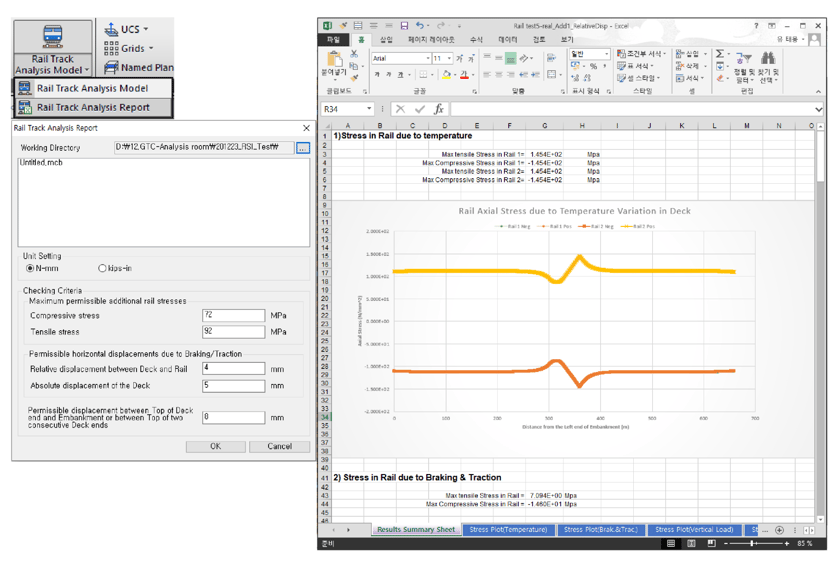Click the OK button in report dialog
This screenshot has height=565, width=837.
click(215, 446)
